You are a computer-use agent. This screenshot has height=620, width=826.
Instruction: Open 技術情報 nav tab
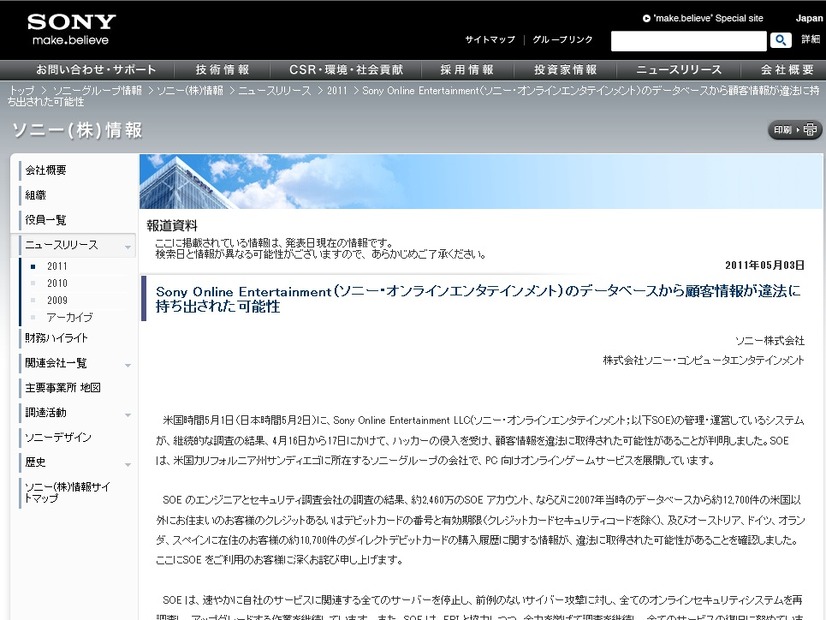tap(222, 70)
